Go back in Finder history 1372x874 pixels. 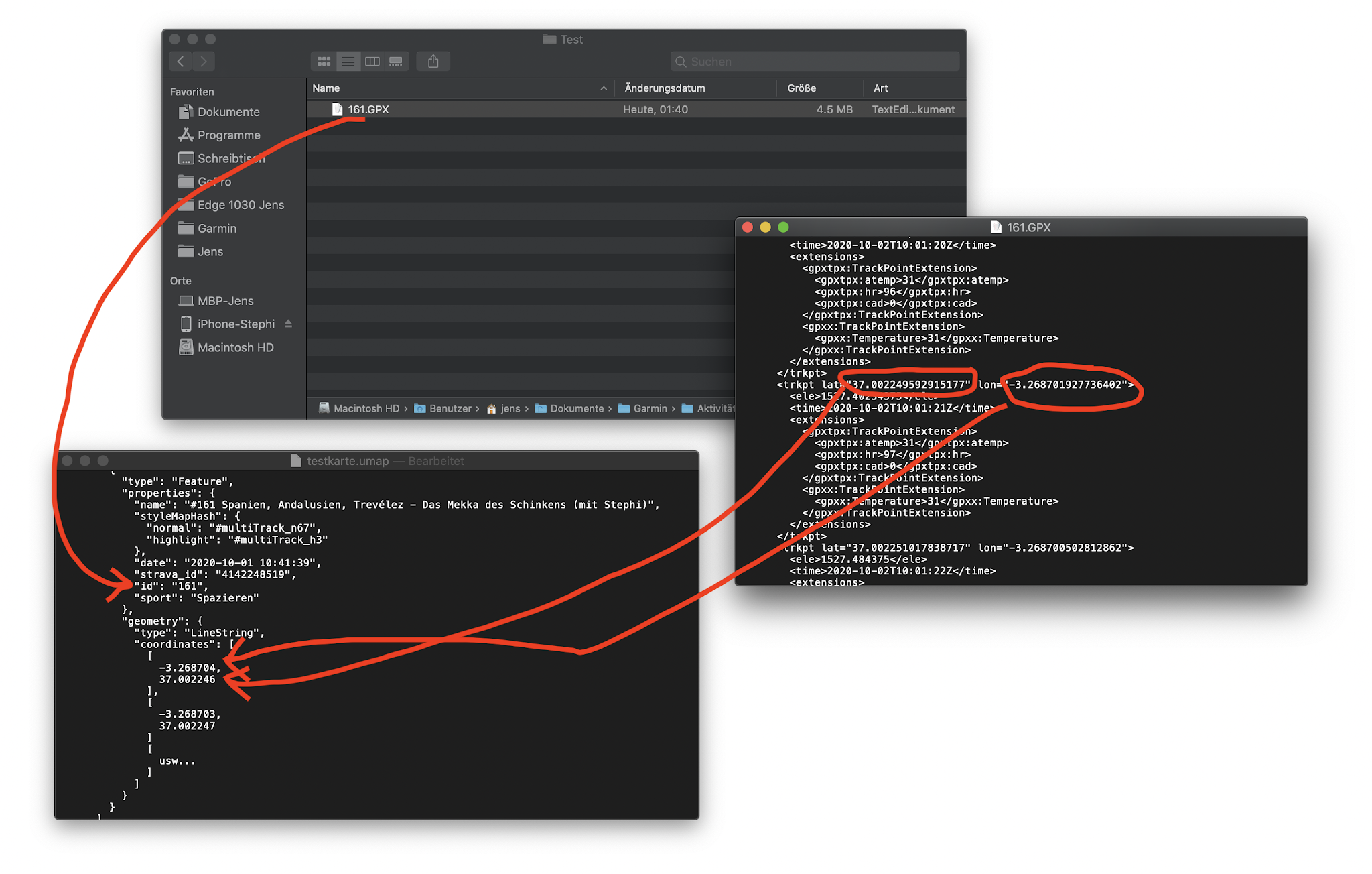[181, 62]
